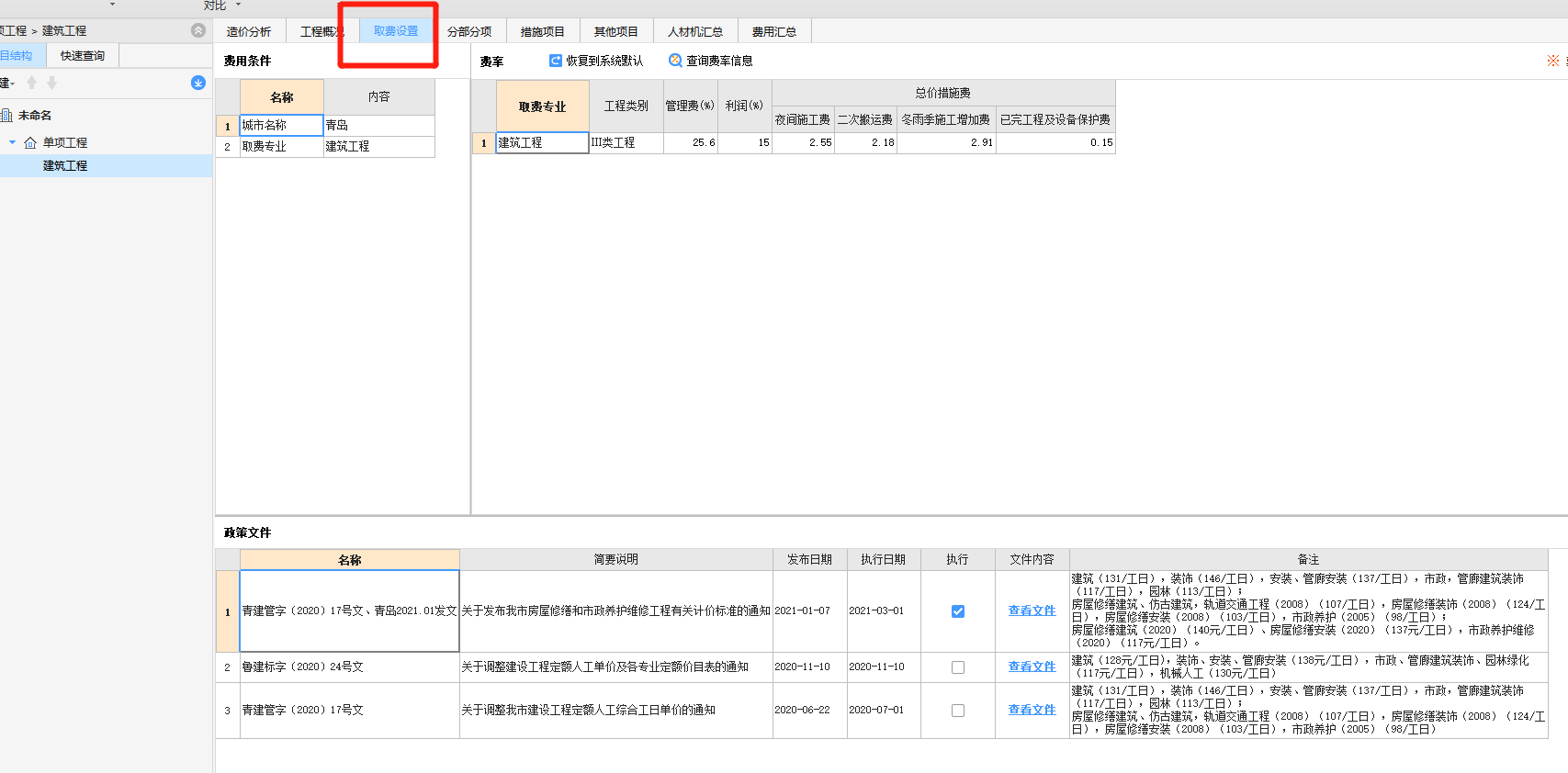
Task: Click the move-up arrow in project tree toolbar
Action: click(31, 83)
